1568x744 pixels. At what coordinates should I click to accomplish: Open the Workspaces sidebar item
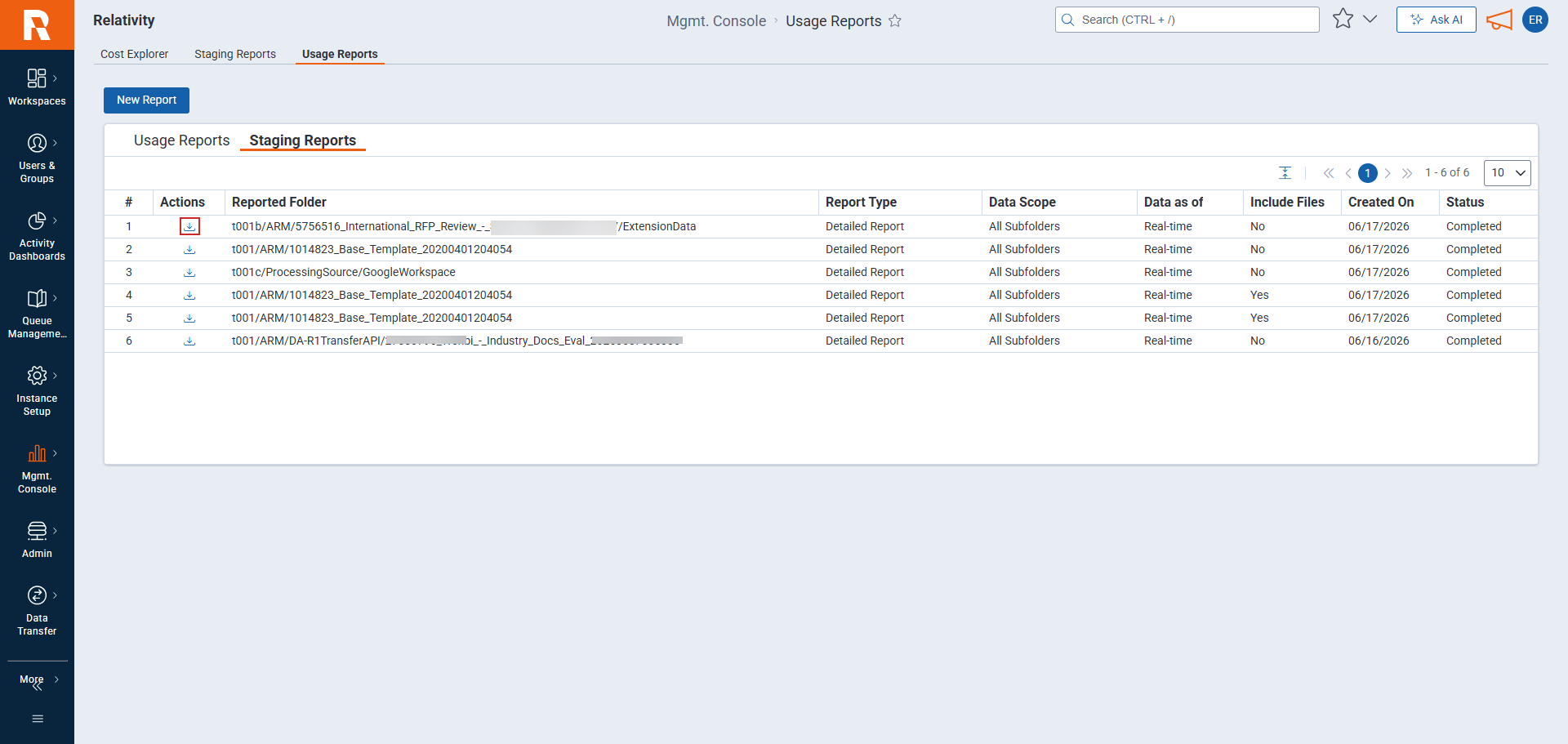(x=37, y=87)
